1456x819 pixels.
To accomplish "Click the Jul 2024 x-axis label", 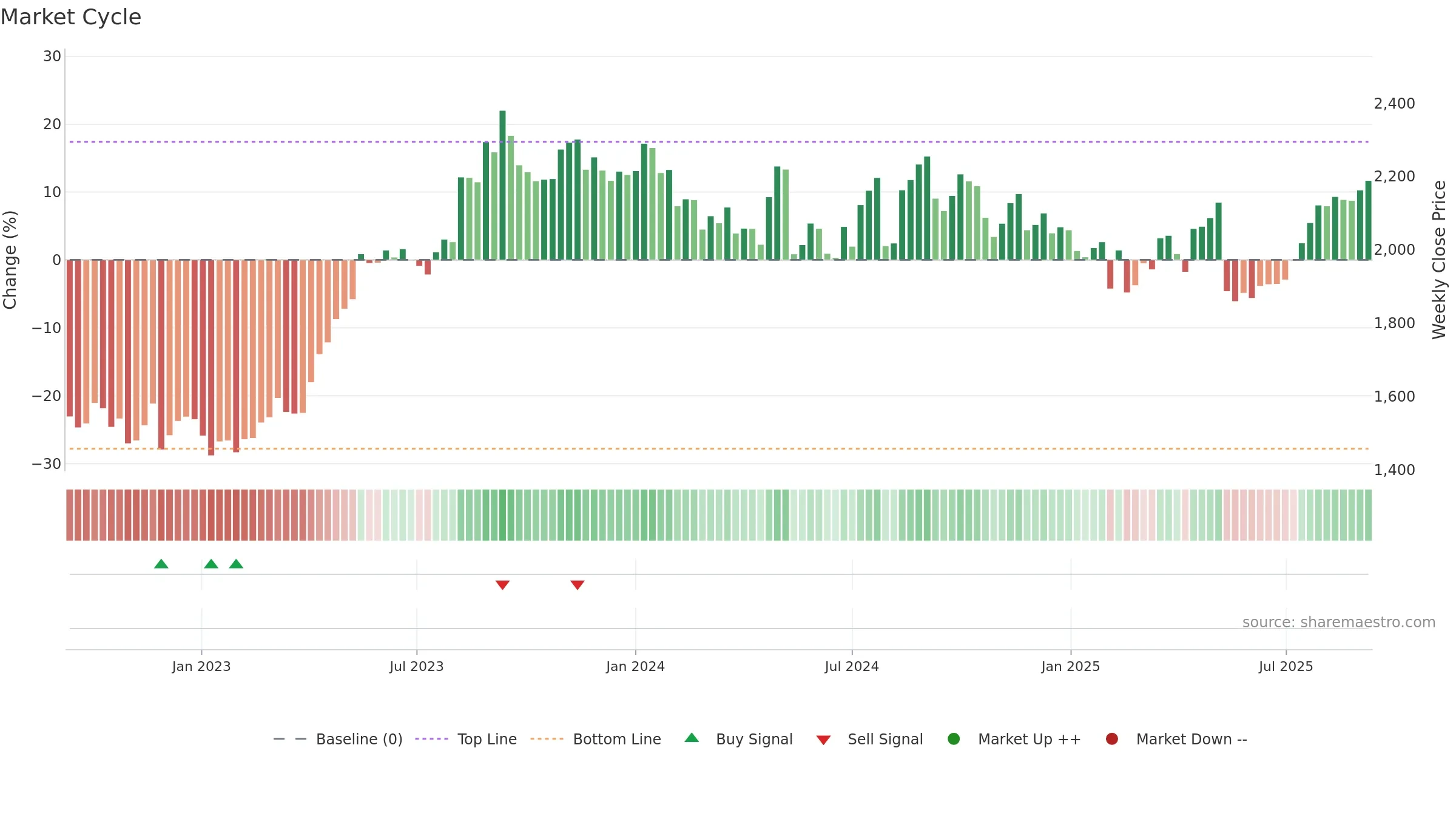I will point(852,666).
